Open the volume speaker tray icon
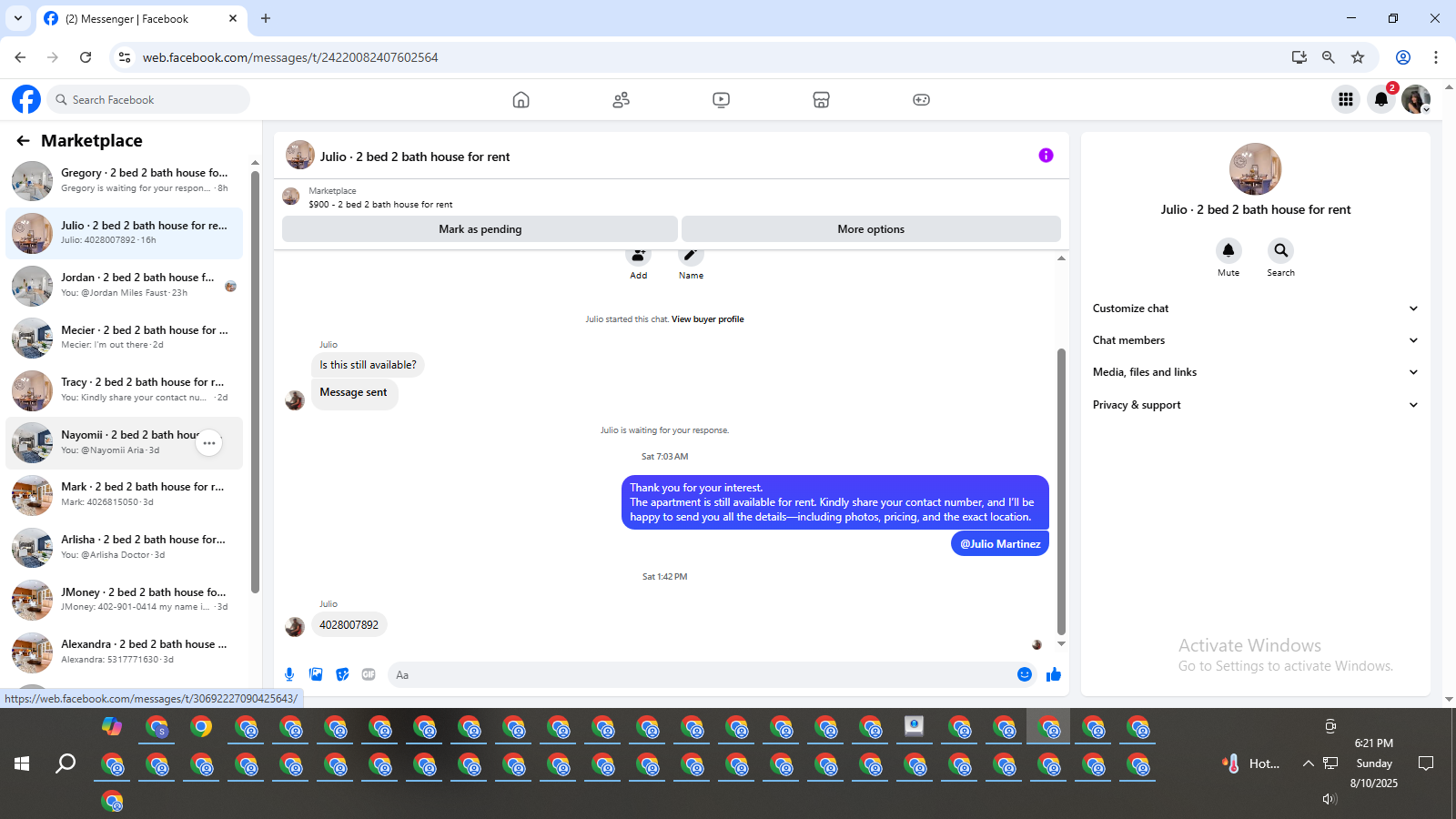Screen dimensions: 1456x819 tap(1330, 799)
